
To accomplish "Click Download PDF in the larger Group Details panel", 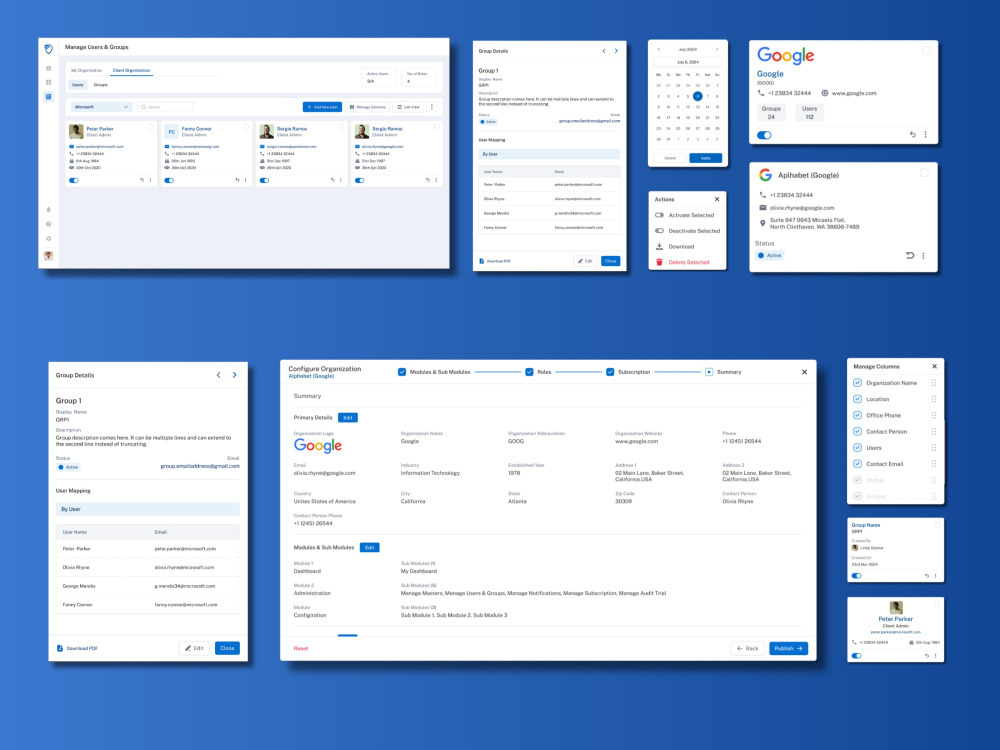I will pos(78,648).
